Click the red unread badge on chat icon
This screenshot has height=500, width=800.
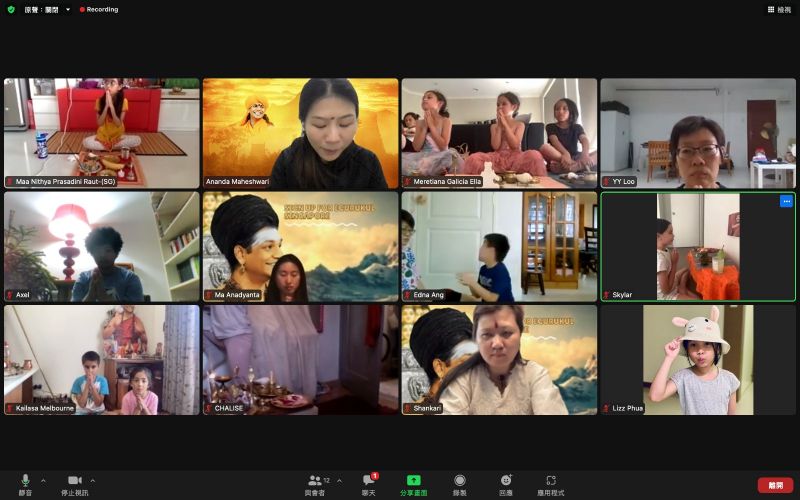point(375,476)
